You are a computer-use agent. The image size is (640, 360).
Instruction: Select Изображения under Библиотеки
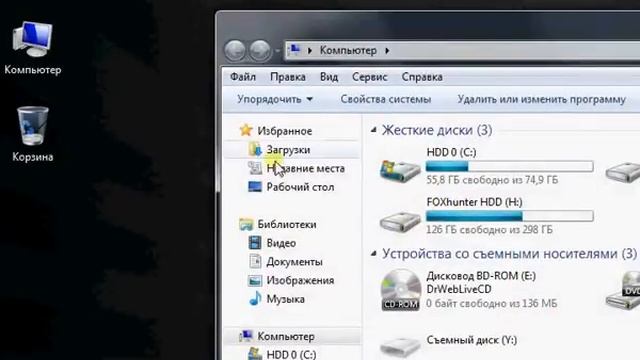pyautogui.click(x=300, y=280)
